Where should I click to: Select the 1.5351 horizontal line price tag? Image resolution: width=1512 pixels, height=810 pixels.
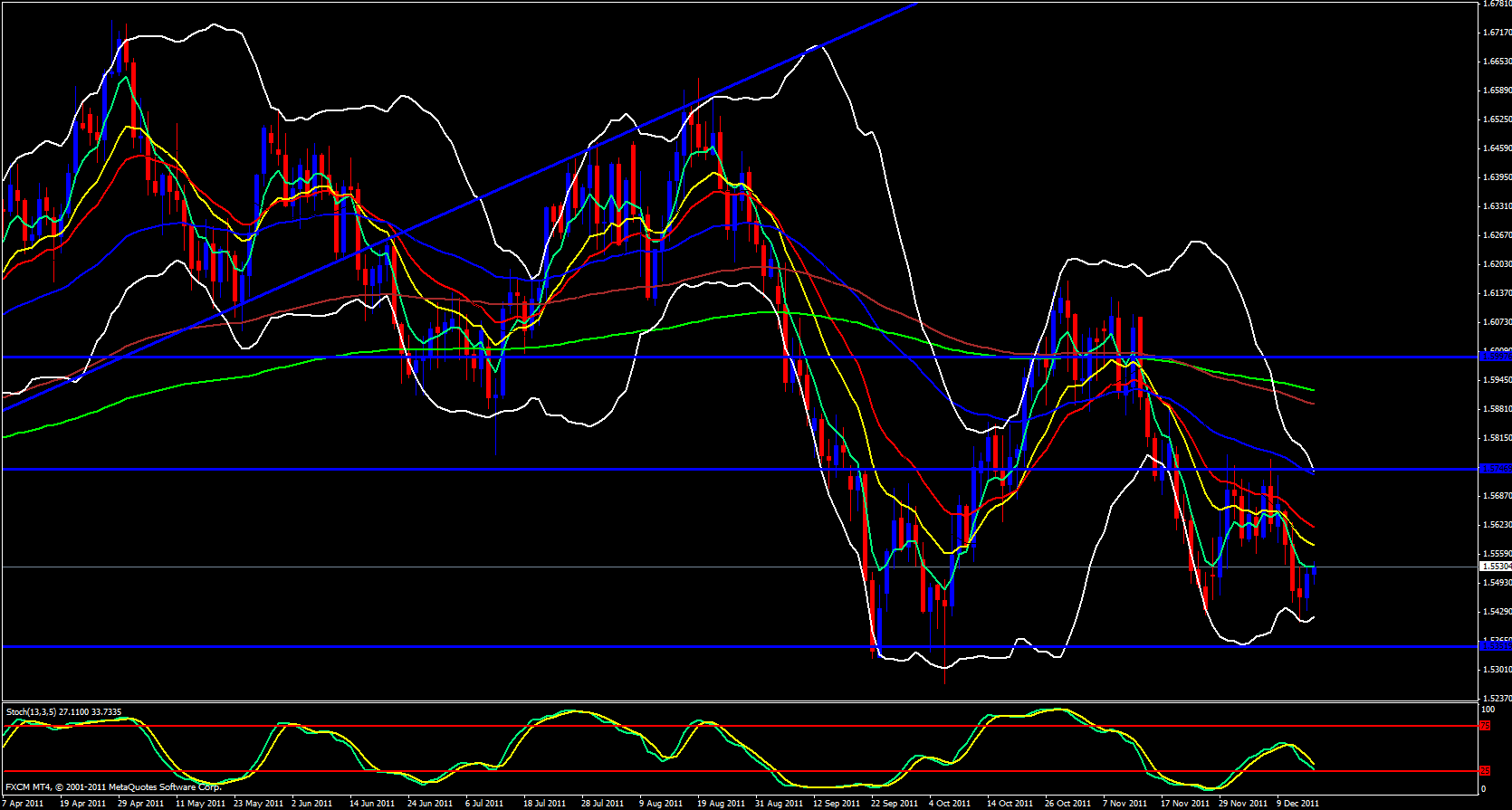click(1495, 645)
